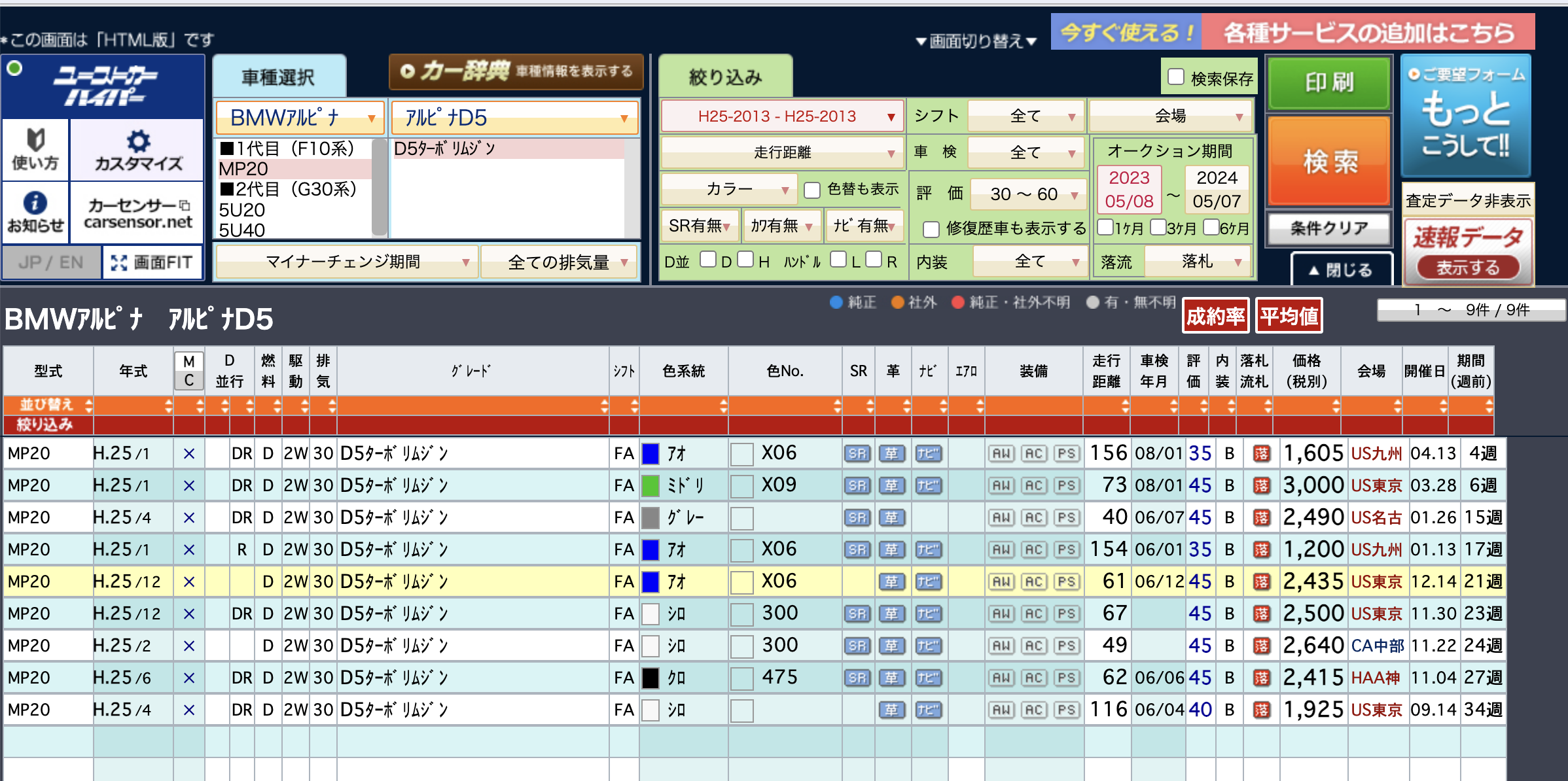1568x781 pixels.
Task: Click the 成約率 button
Action: [1215, 316]
